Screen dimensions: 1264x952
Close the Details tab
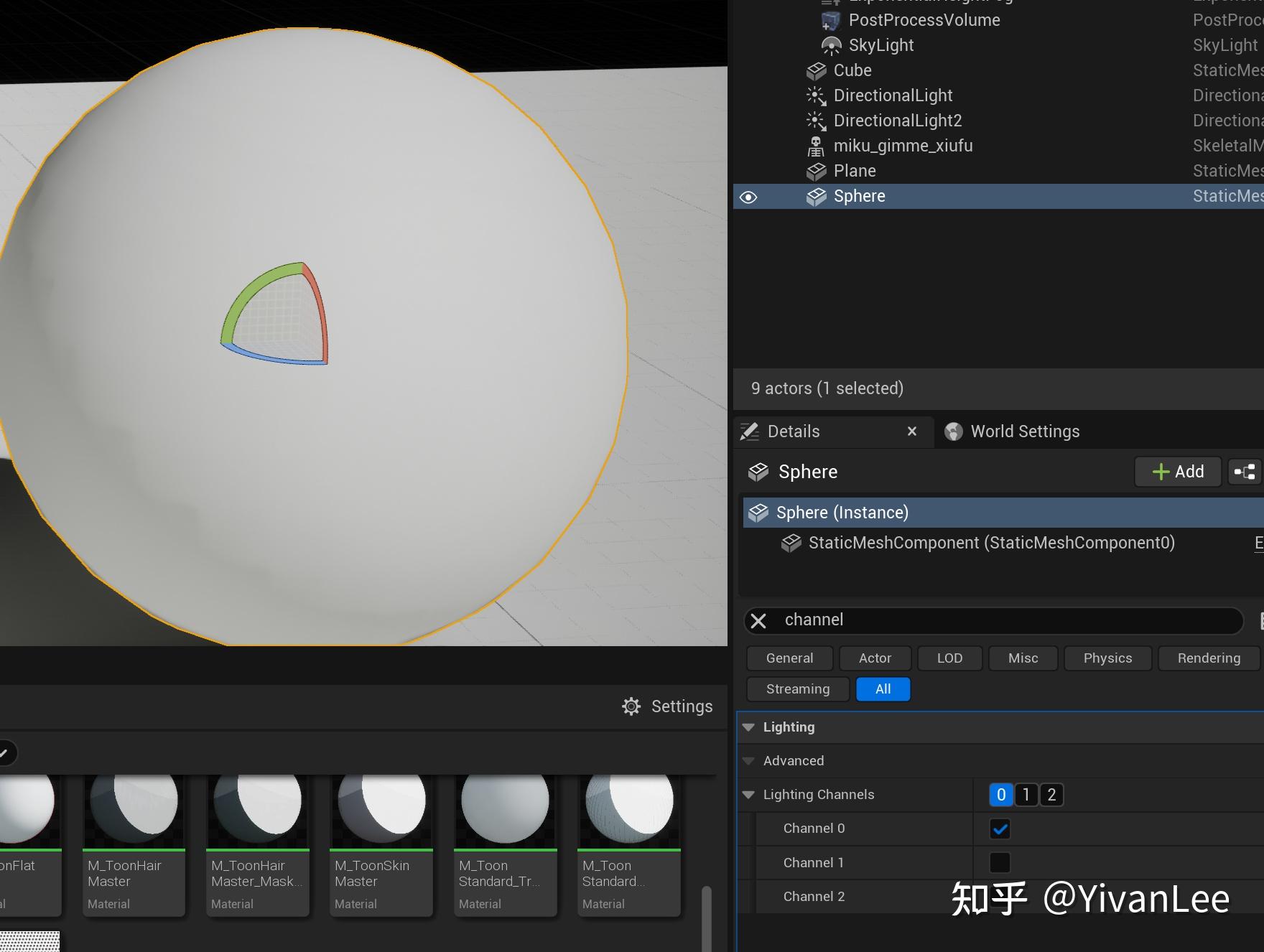coord(912,431)
